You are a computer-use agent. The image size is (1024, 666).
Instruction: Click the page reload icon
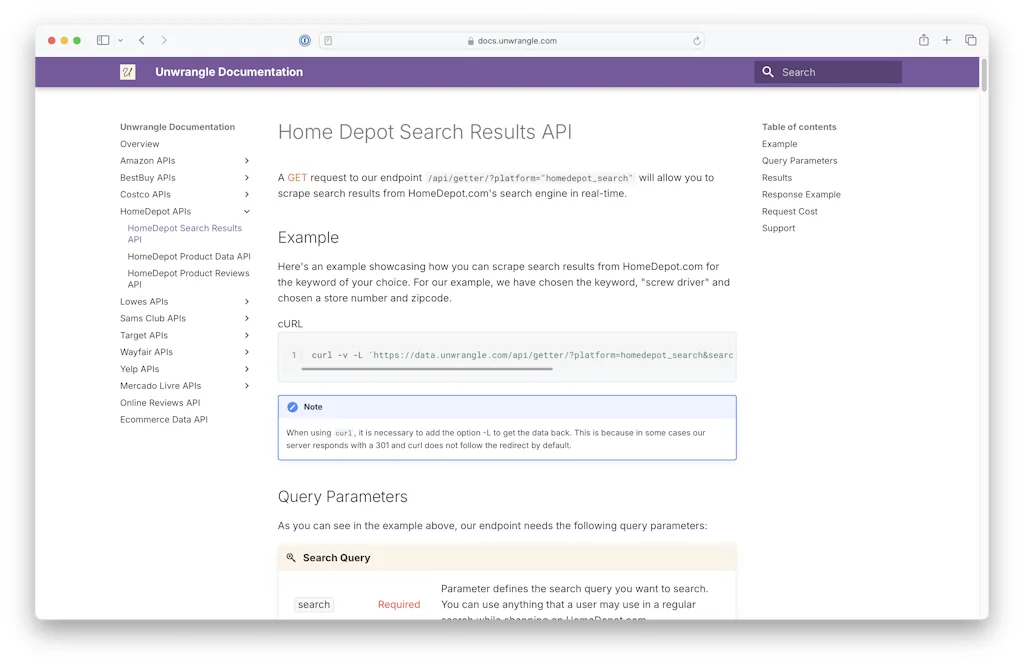[697, 41]
